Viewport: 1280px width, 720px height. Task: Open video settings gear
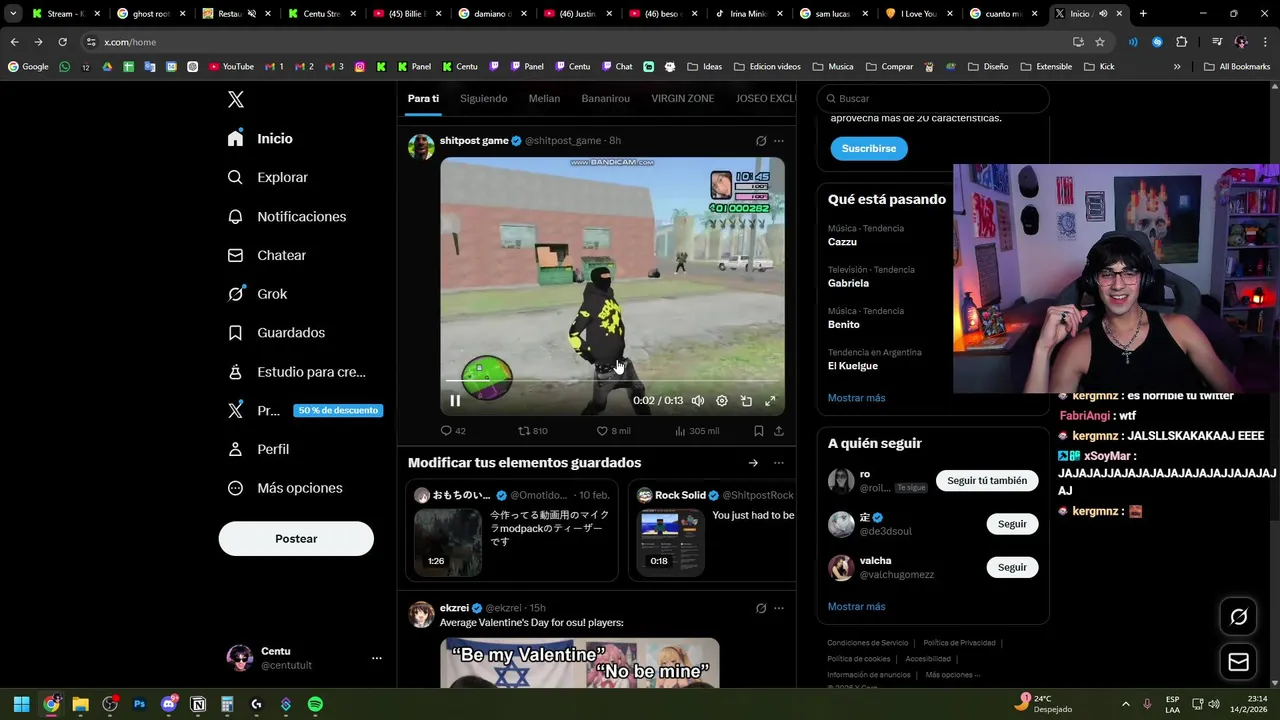[x=722, y=401]
